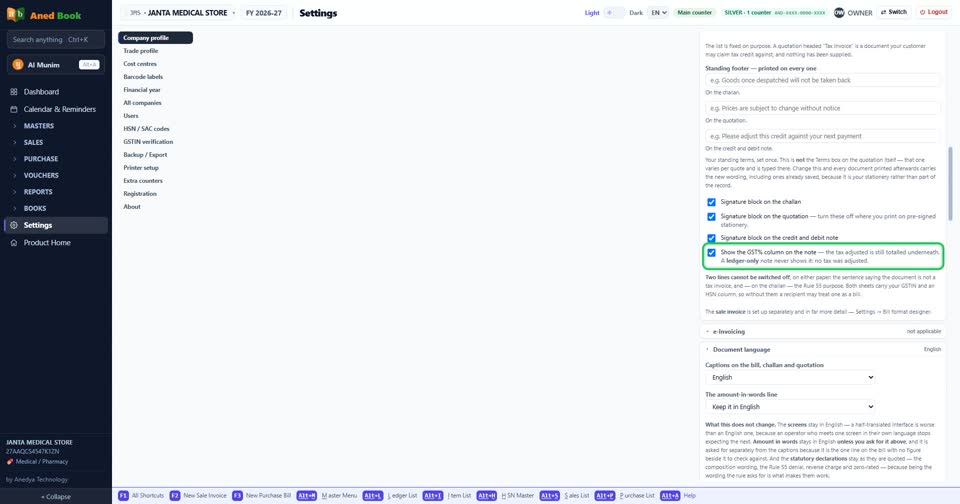
Task: Open the Backup / Export settings tab
Action: click(156, 155)
